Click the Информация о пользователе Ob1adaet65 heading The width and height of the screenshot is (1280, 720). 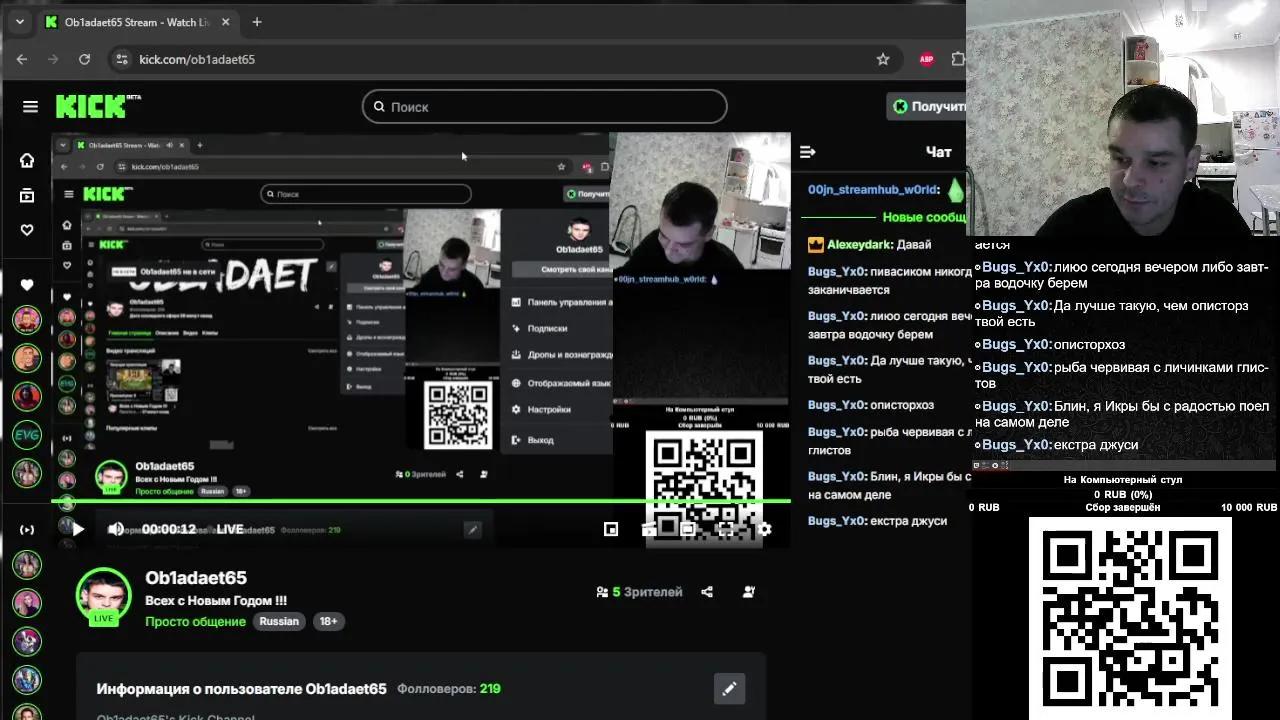click(241, 689)
